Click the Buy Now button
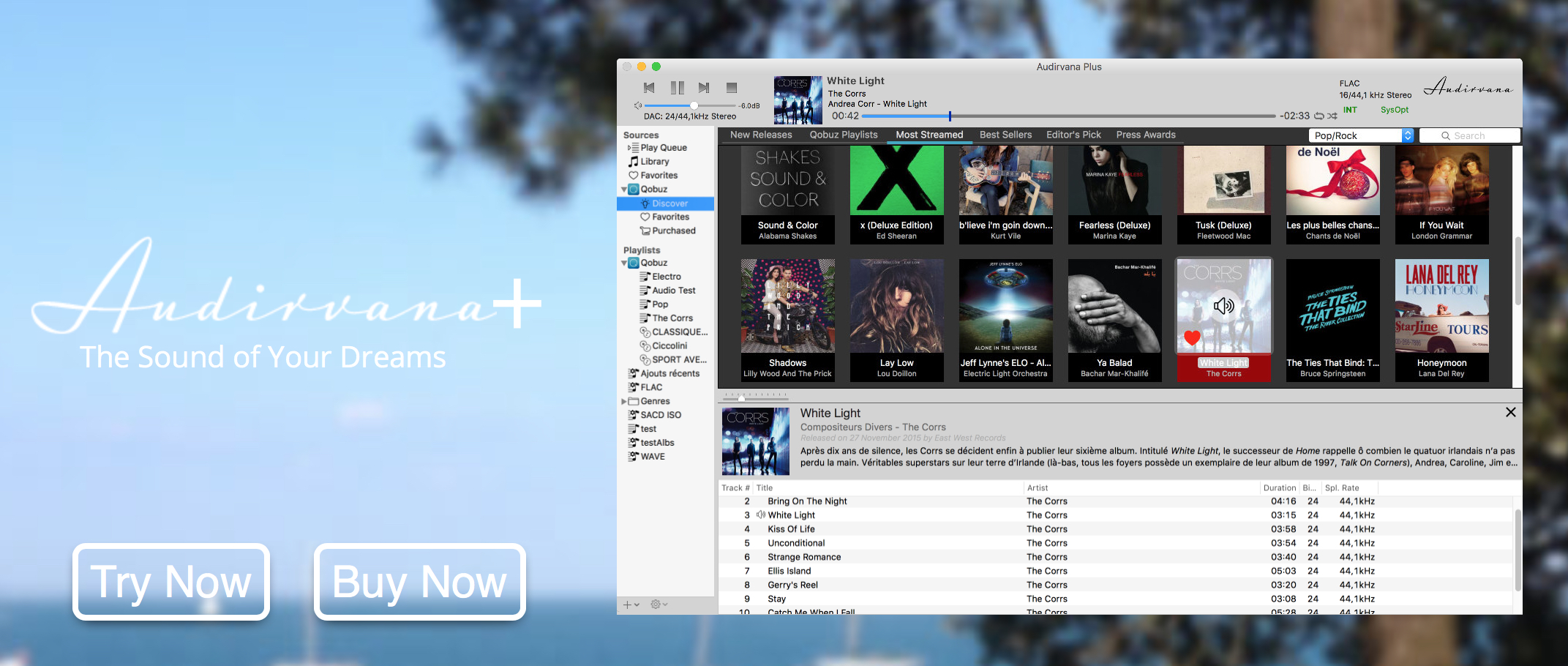 pyautogui.click(x=419, y=582)
